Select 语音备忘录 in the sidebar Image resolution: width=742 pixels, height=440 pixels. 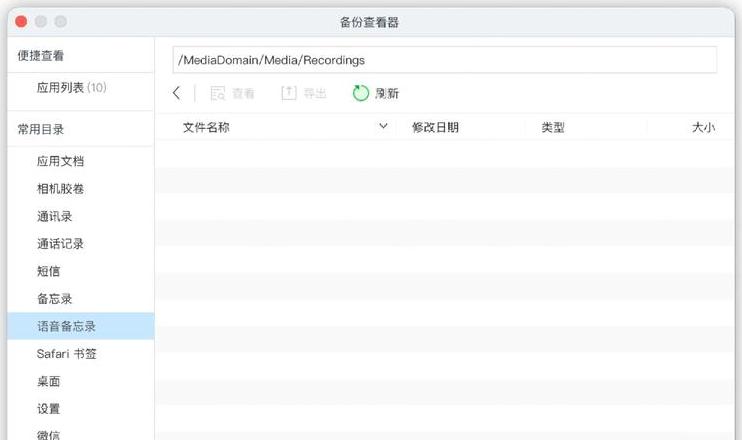80,326
